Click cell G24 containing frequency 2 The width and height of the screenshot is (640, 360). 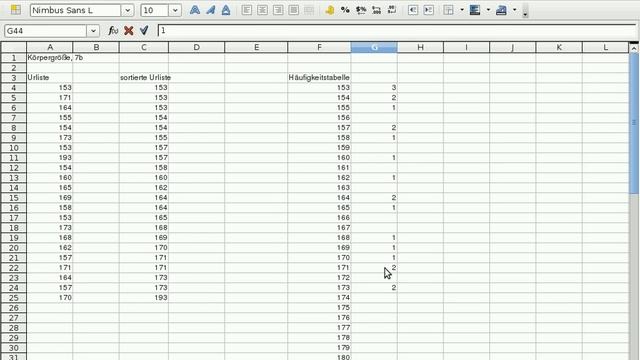coord(374,287)
